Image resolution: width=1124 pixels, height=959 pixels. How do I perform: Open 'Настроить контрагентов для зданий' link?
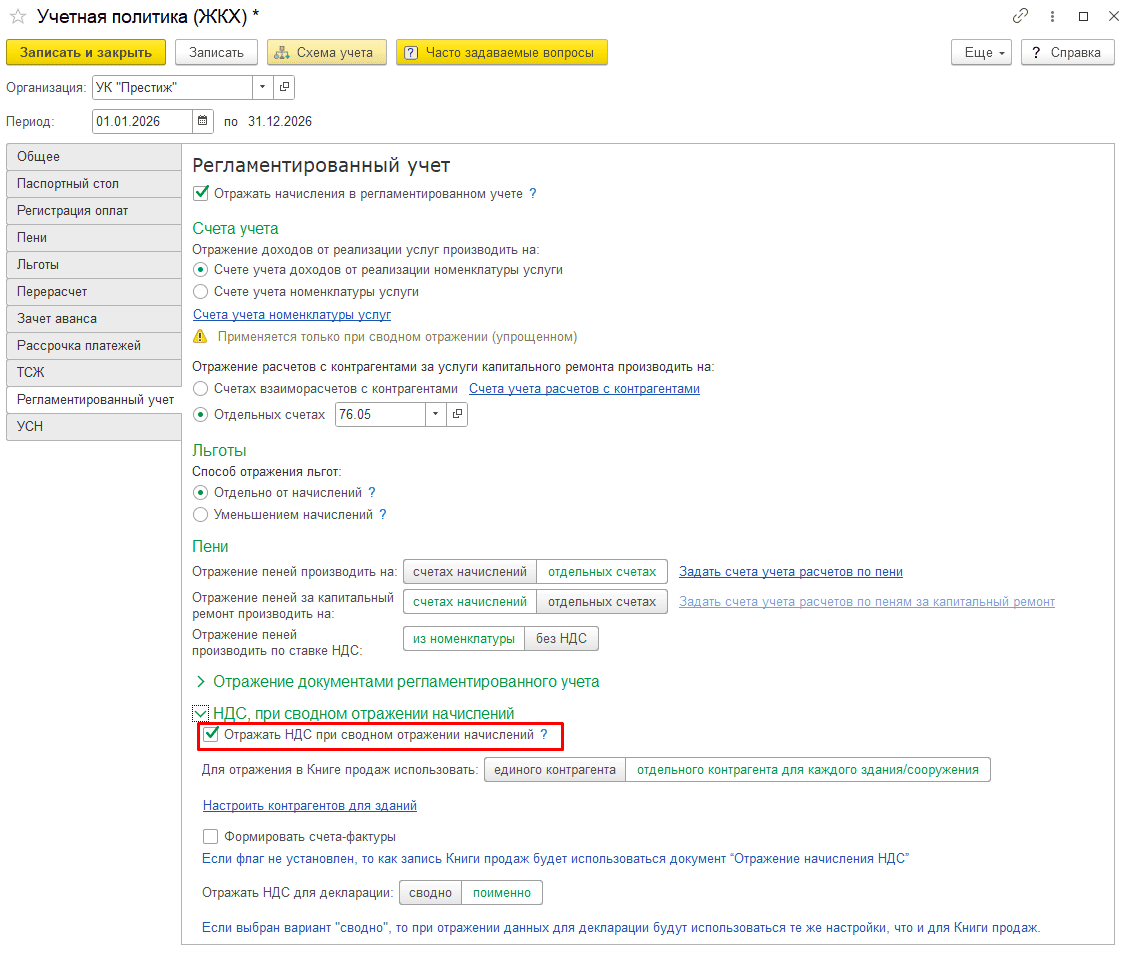click(309, 806)
